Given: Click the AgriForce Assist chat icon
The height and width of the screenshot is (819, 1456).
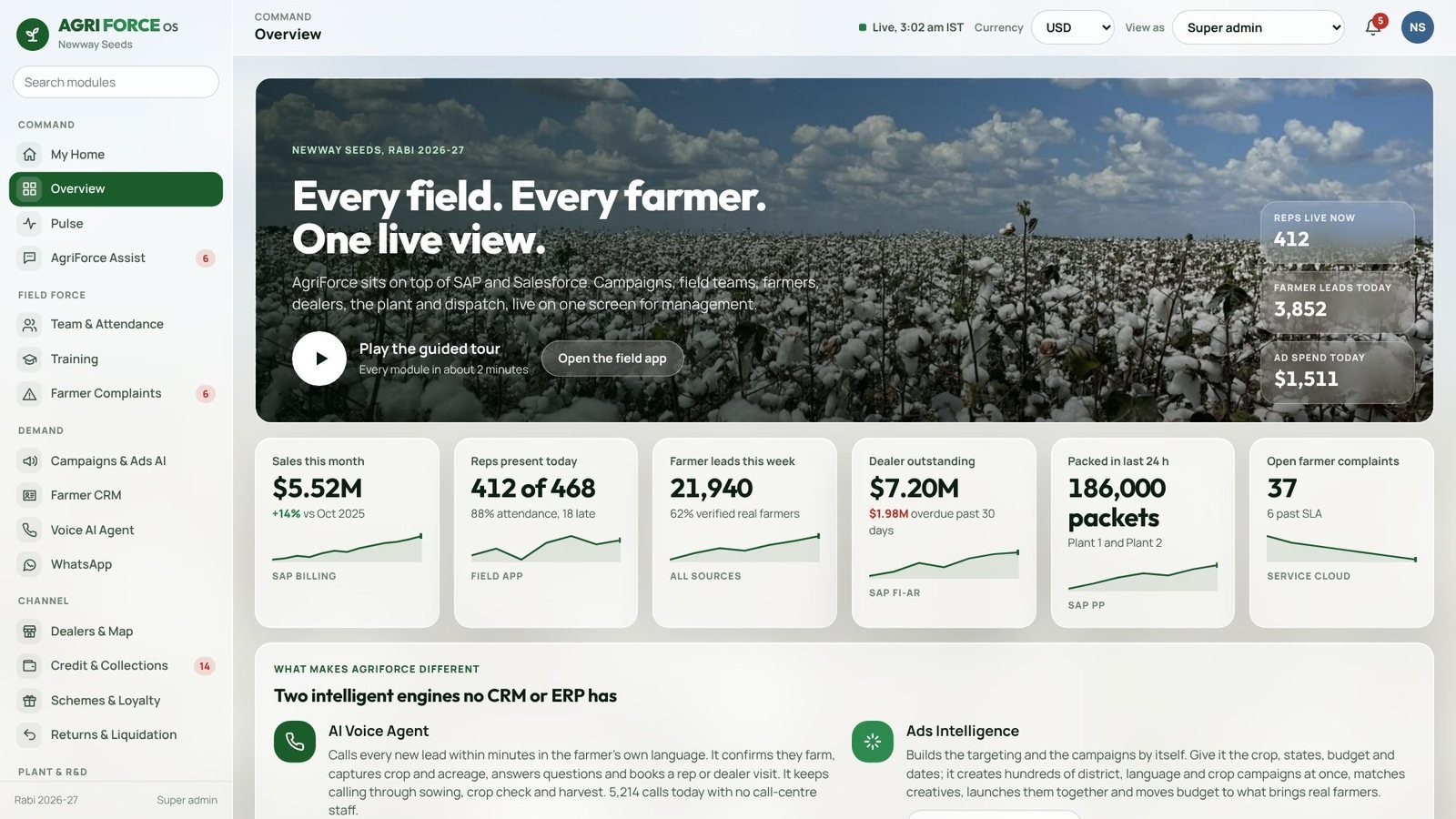Looking at the screenshot, I should coord(30,258).
